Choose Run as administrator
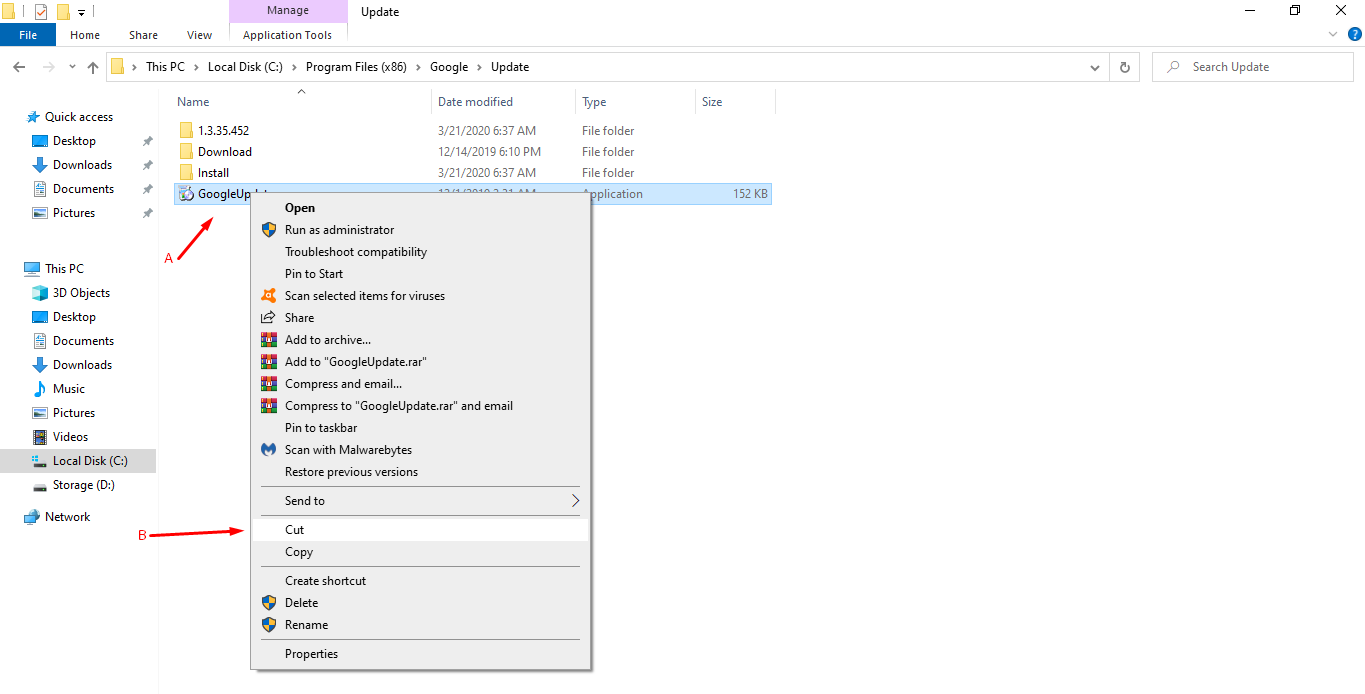 coord(420,230)
